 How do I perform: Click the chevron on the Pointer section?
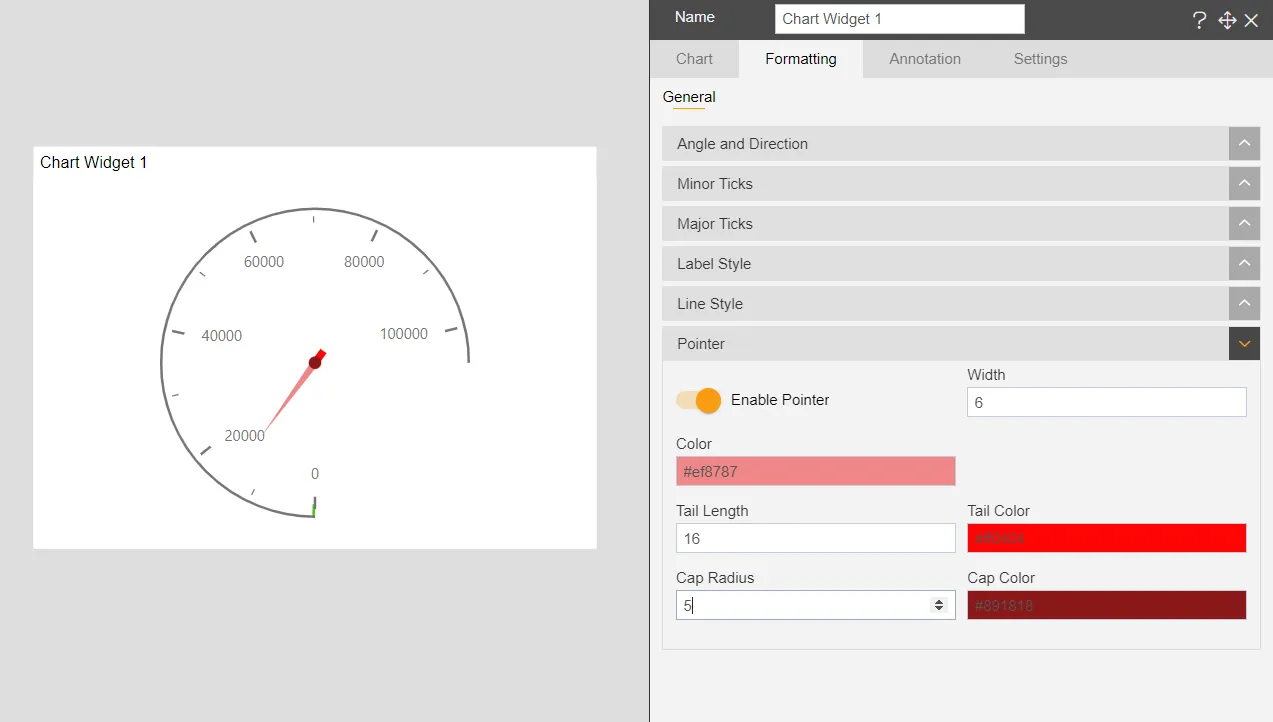[1244, 343]
